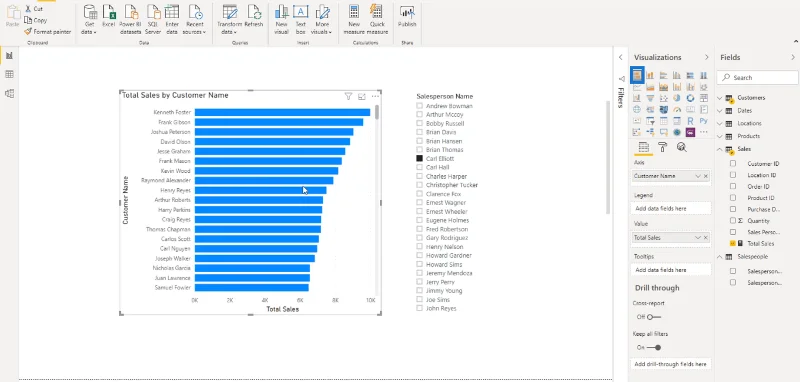Switch to Report view in left sidebar
The width and height of the screenshot is (800, 382).
pyautogui.click(x=9, y=56)
